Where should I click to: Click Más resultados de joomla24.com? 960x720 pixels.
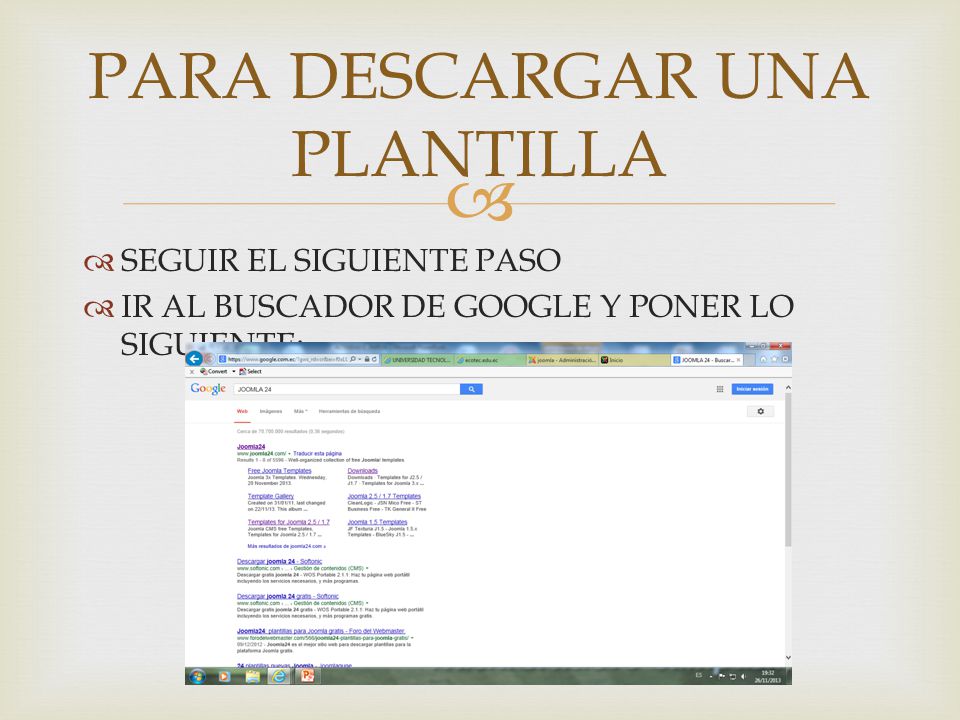click(x=287, y=546)
